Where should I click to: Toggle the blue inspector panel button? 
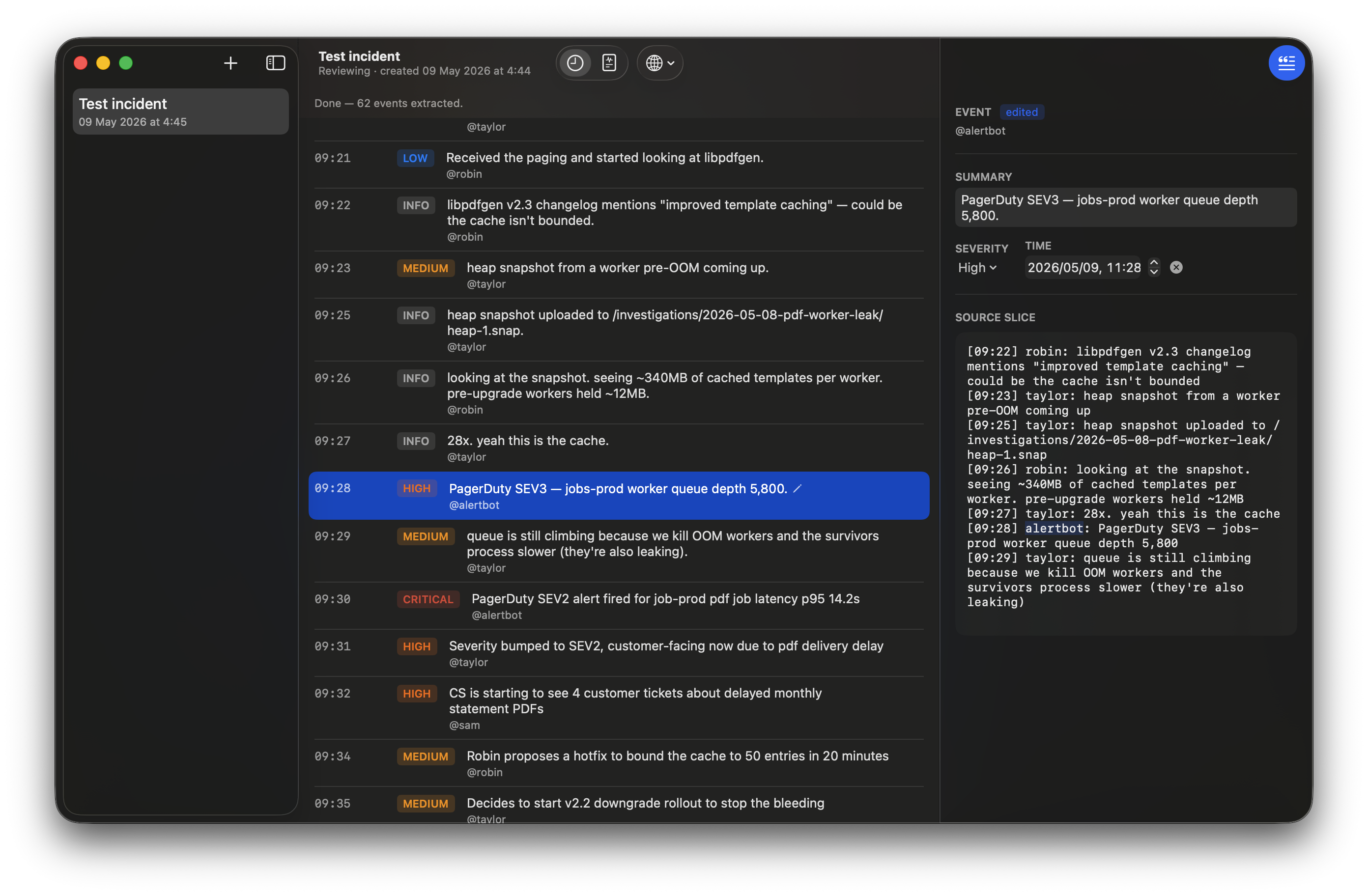pos(1286,63)
